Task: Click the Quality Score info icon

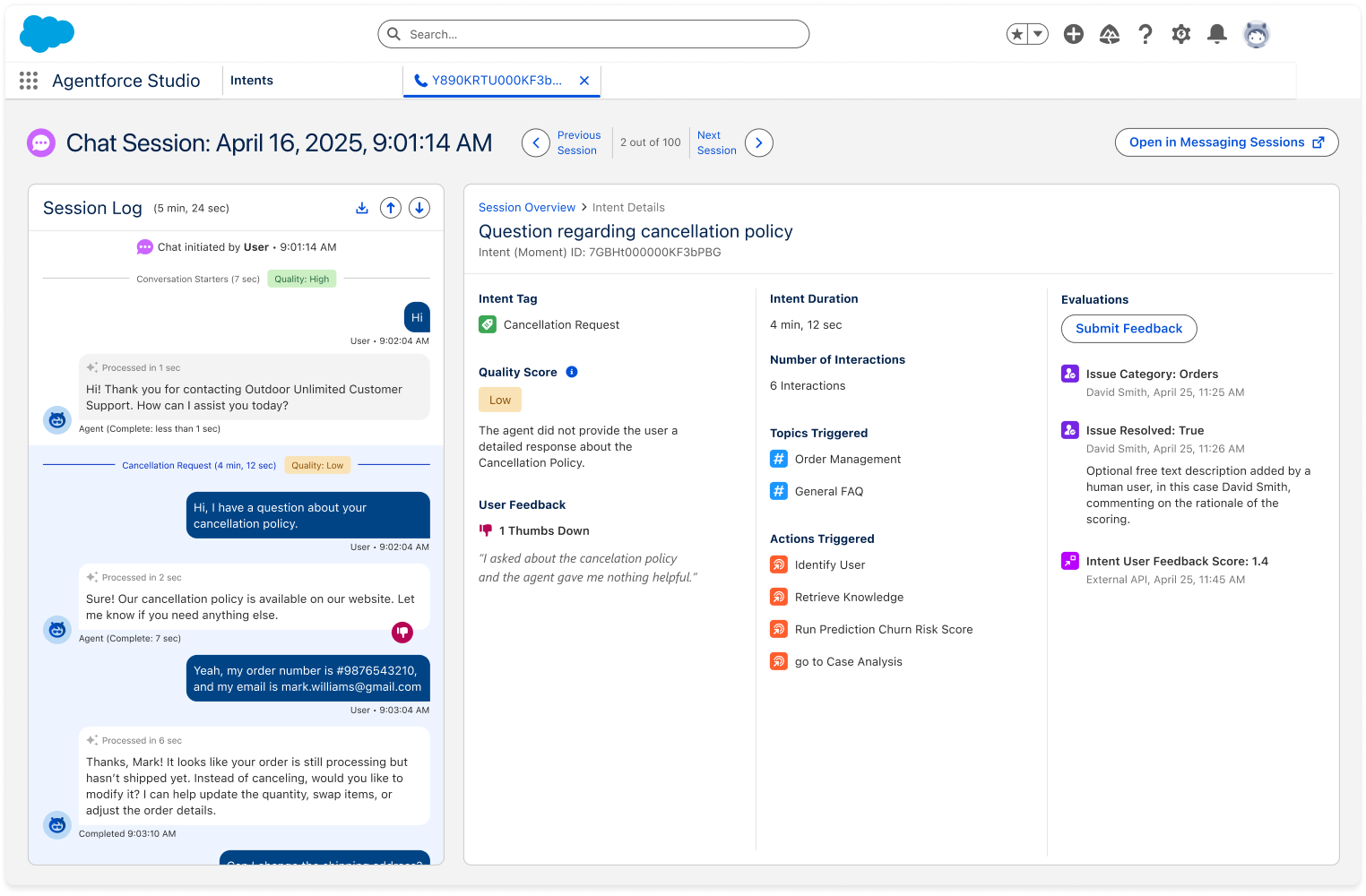Action: coord(572,372)
